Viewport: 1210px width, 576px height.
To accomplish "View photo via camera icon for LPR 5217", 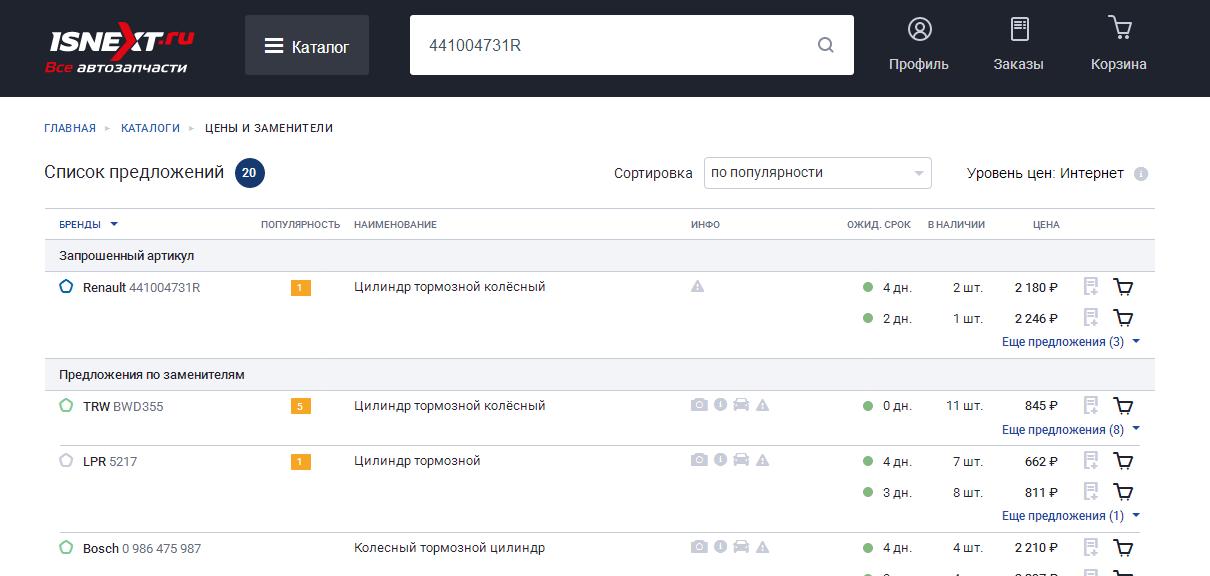I will [x=699, y=460].
